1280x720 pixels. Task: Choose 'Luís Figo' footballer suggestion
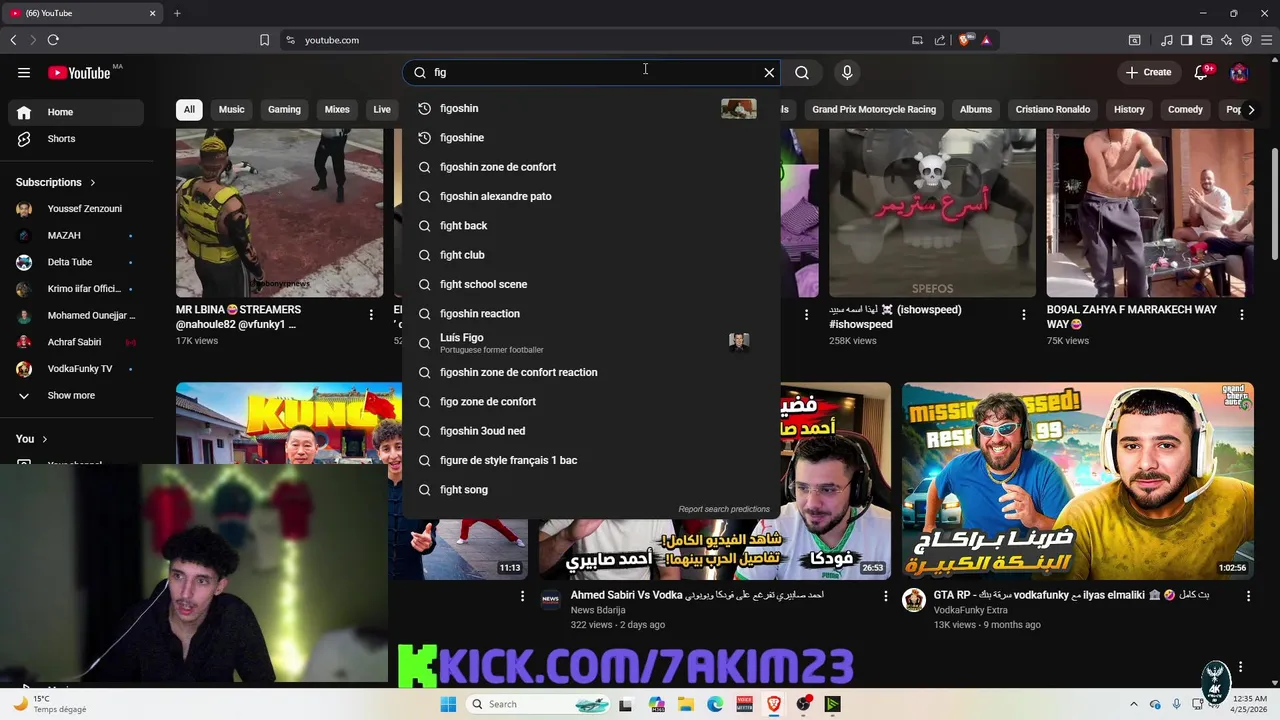point(591,343)
